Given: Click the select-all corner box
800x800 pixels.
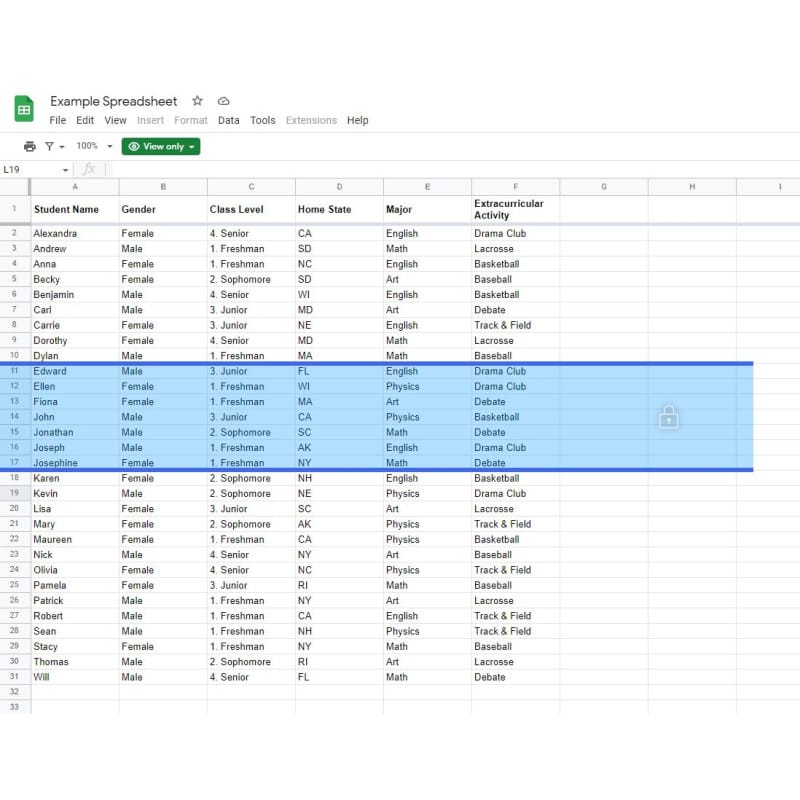Looking at the screenshot, I should (15, 187).
